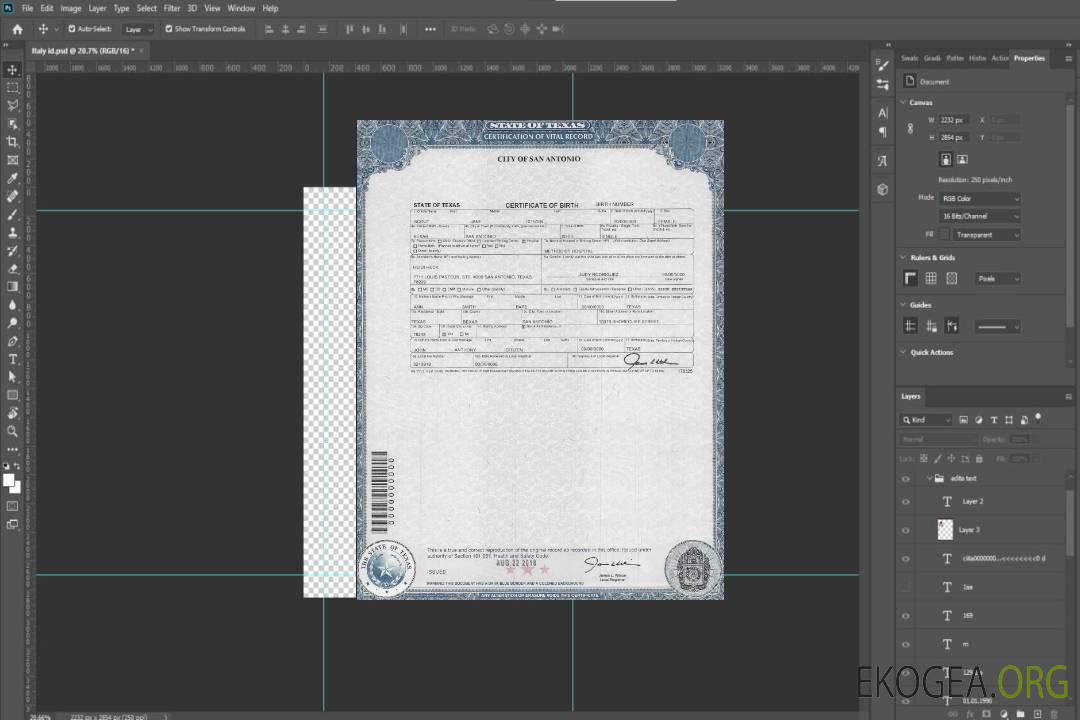Switch to the History panel tab
The width and height of the screenshot is (1080, 720).
pos(977,58)
